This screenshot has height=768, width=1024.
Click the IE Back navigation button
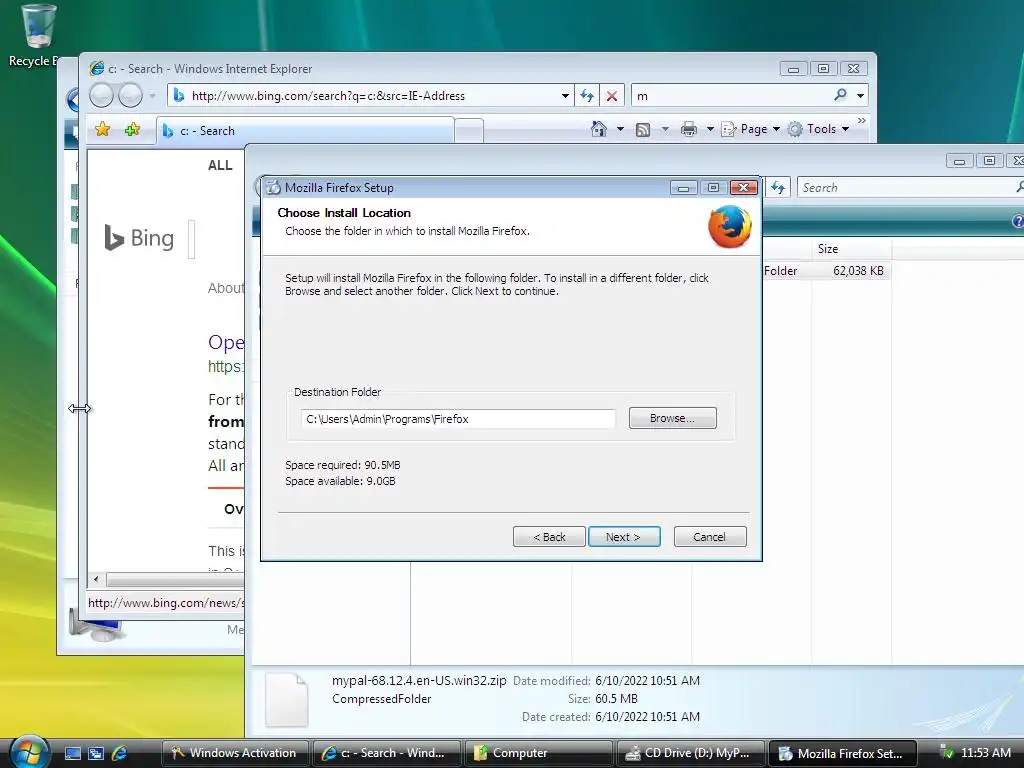(101, 95)
